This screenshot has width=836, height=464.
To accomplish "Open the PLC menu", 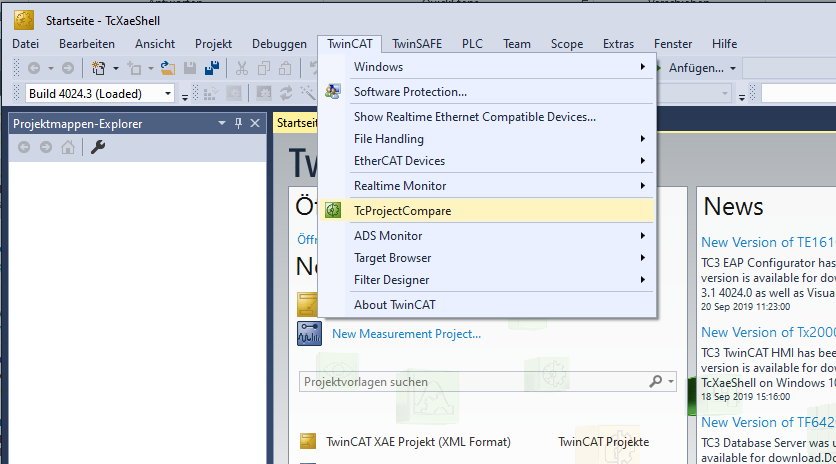I will pyautogui.click(x=472, y=44).
